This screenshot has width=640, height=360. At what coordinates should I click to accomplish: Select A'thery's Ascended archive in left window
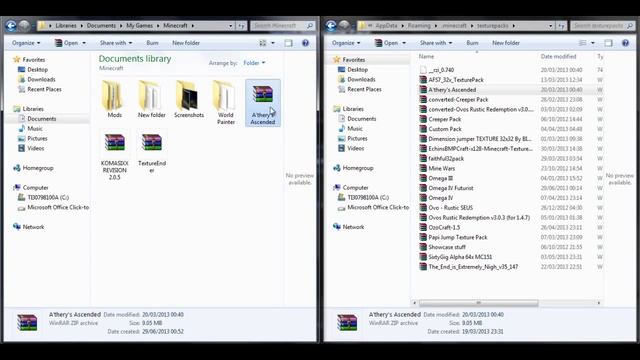(263, 103)
